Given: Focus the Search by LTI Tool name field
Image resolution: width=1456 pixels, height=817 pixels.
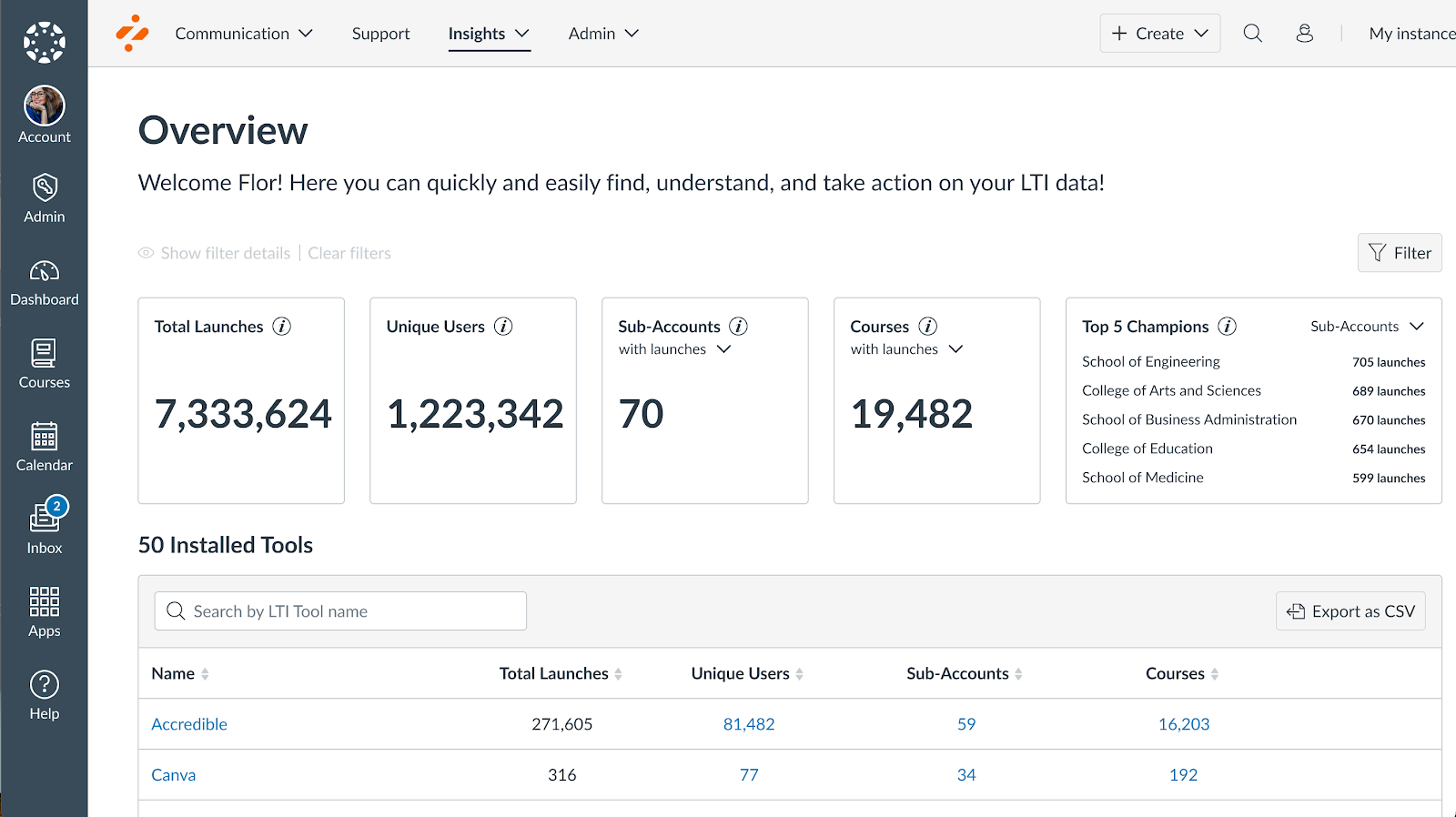Looking at the screenshot, I should (x=340, y=611).
